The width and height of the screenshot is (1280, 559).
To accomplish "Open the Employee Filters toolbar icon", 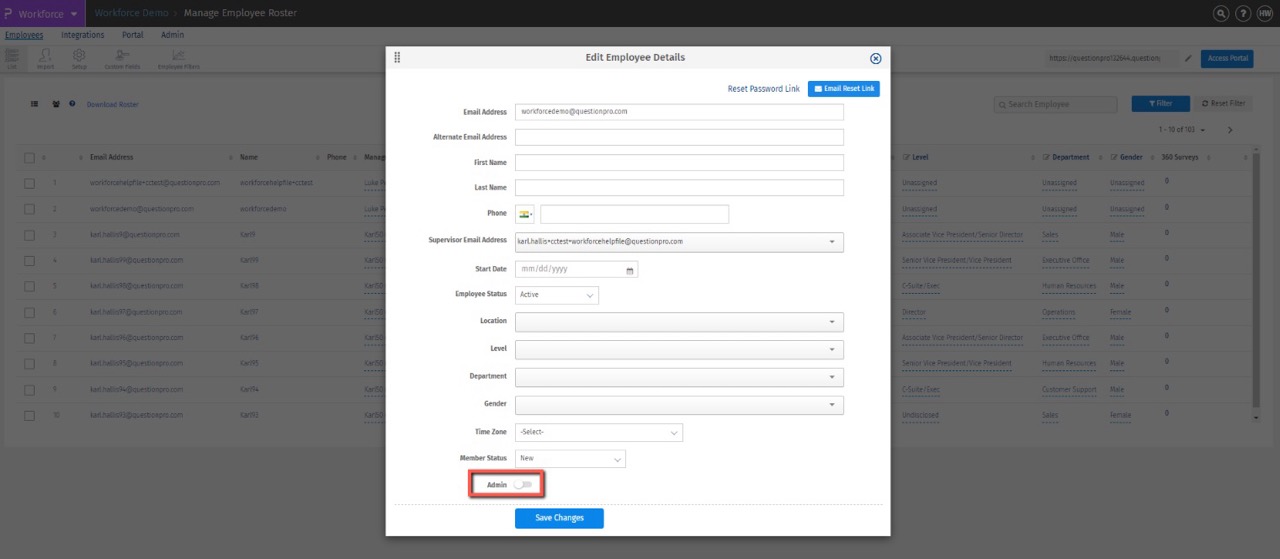I will [x=178, y=59].
